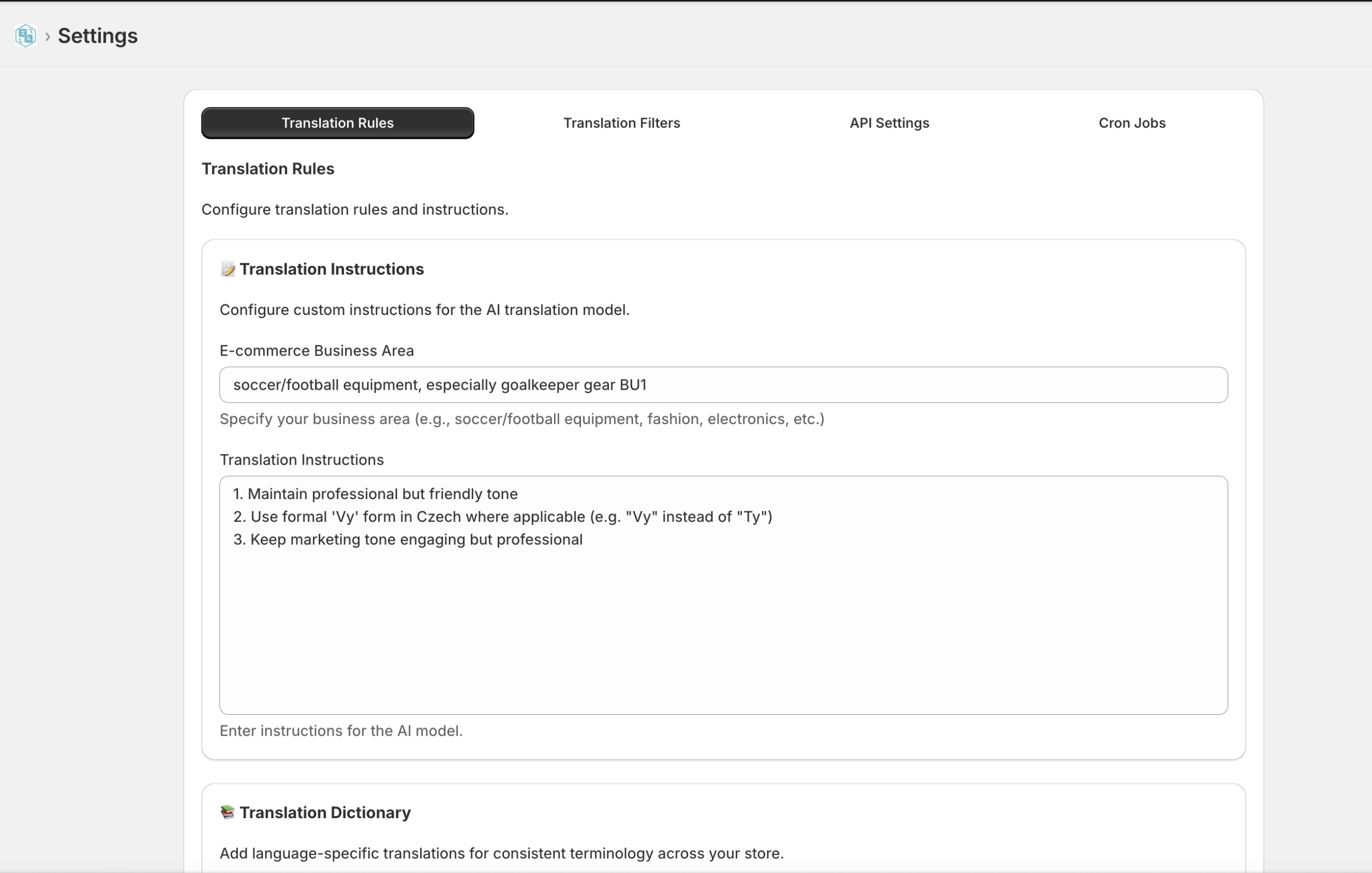Open the API Settings tab
The height and width of the screenshot is (873, 1372).
889,123
